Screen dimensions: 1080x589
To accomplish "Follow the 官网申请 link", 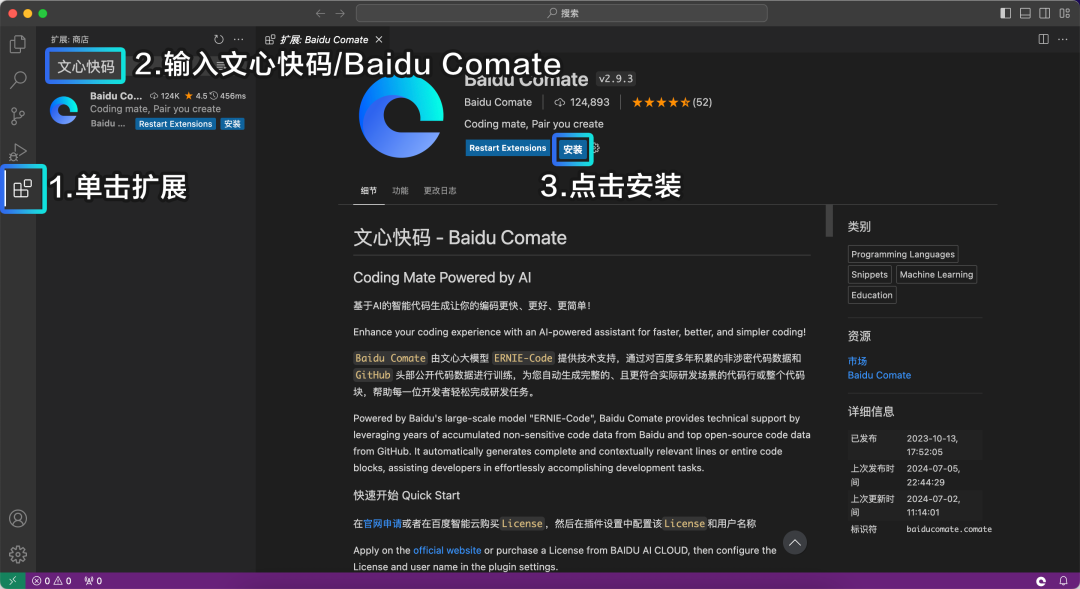I will coord(382,524).
